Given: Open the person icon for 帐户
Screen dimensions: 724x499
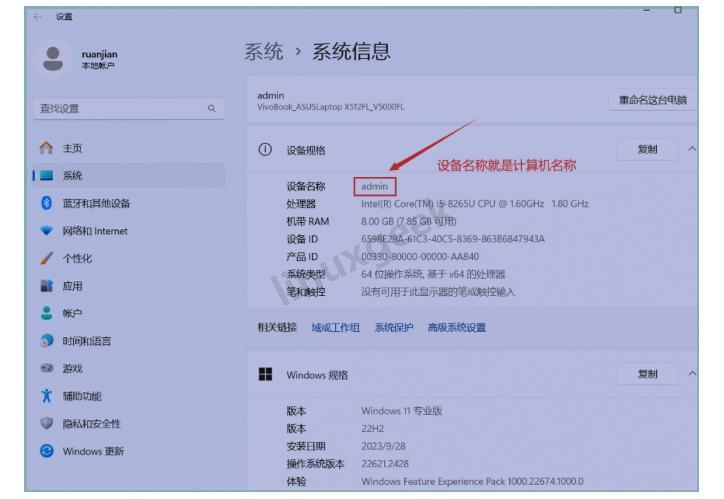Looking at the screenshot, I should pos(46,313).
